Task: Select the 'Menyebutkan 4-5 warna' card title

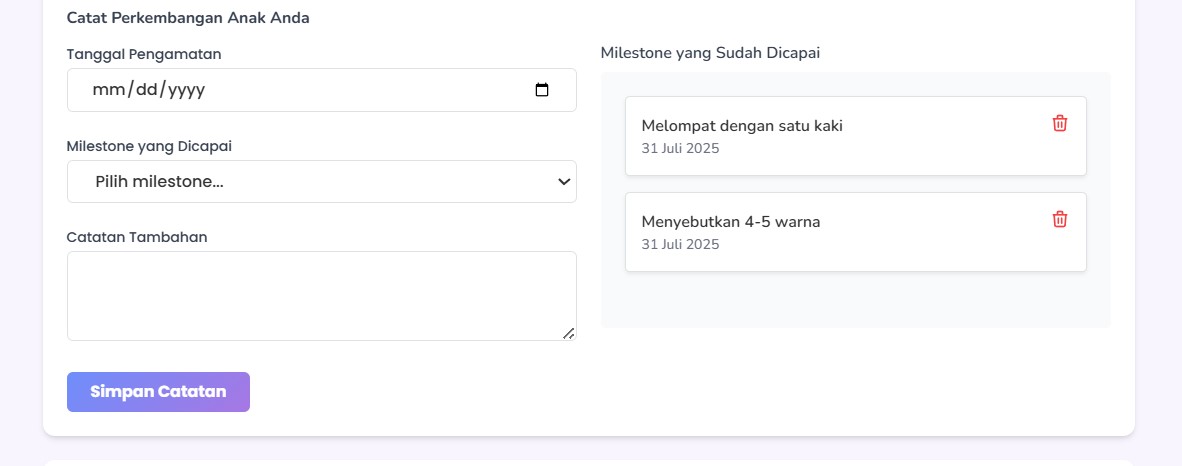Action: 730,222
